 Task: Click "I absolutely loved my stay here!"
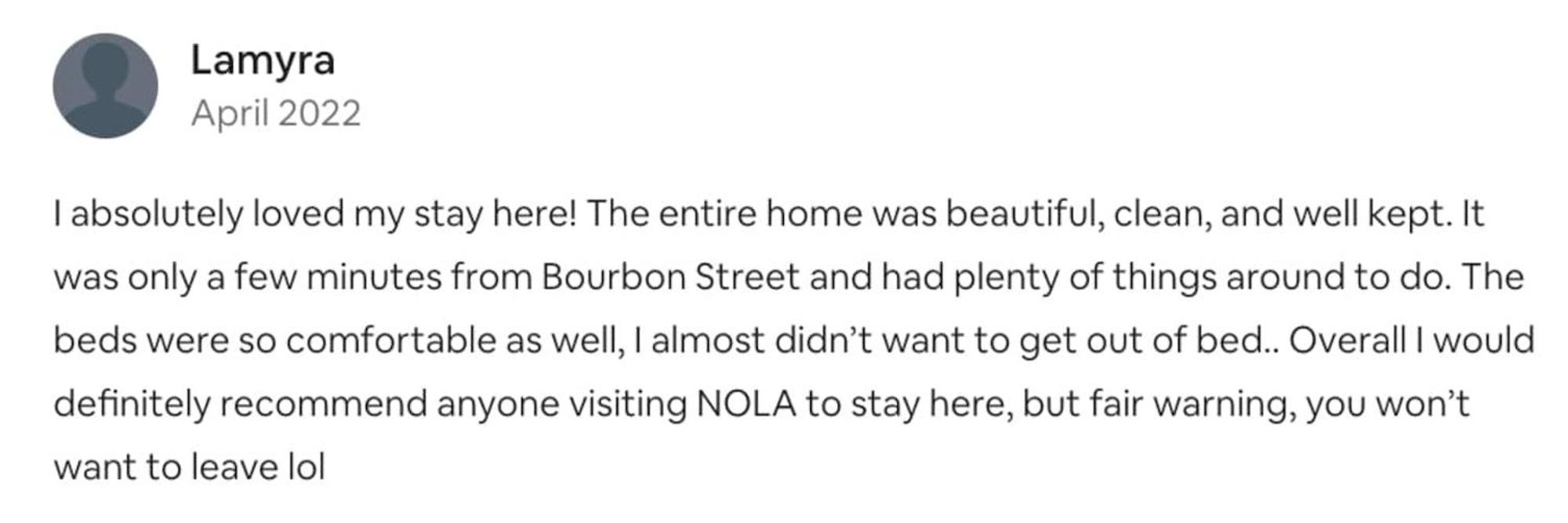click(315, 214)
